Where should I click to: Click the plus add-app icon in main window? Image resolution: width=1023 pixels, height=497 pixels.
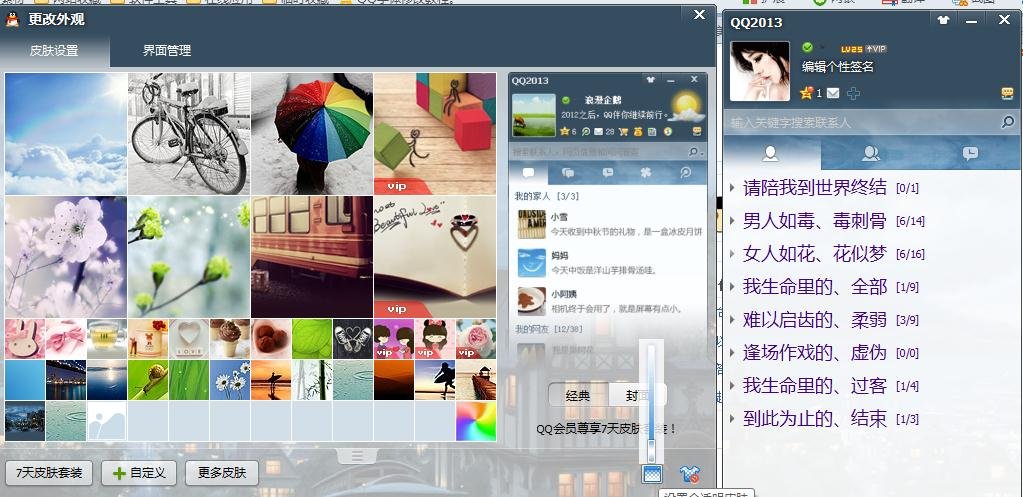click(853, 93)
